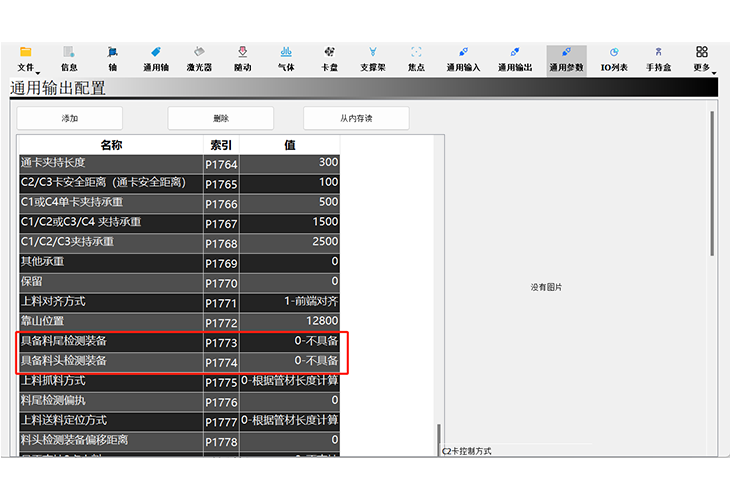Click the IO列表 toolbar icon

click(x=613, y=58)
